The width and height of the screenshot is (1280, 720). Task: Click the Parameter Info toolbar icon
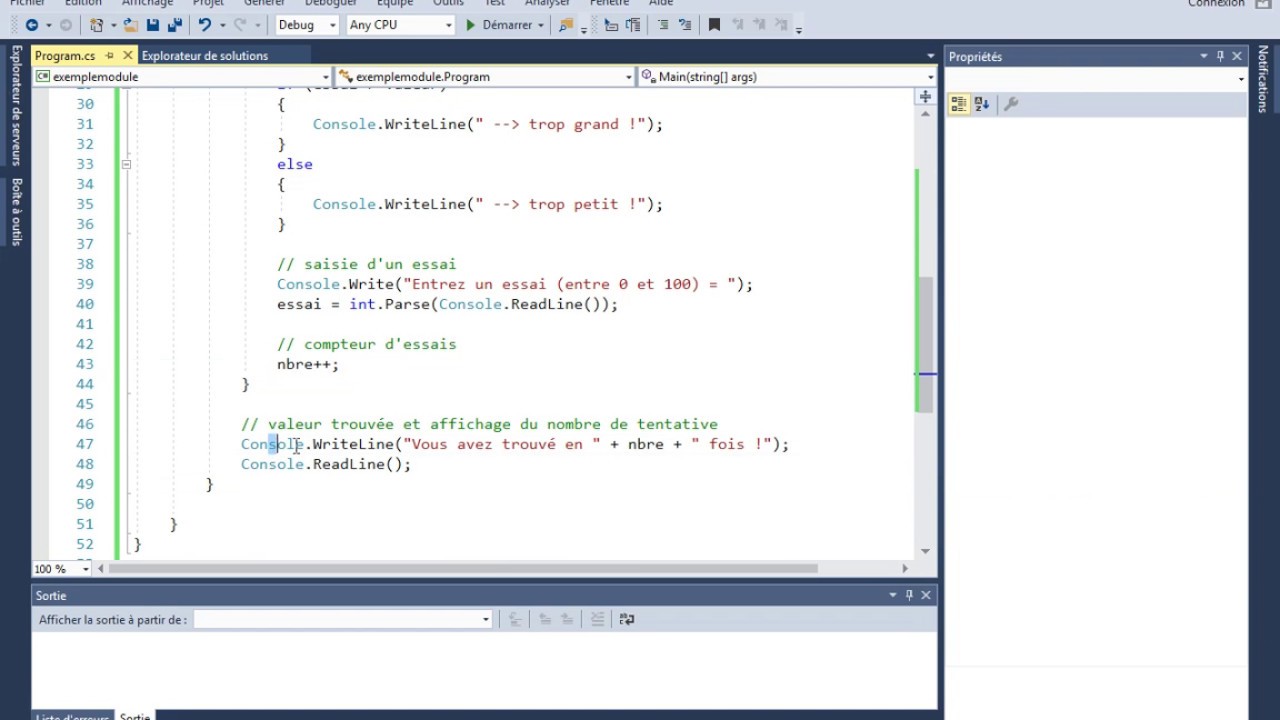[x=633, y=25]
